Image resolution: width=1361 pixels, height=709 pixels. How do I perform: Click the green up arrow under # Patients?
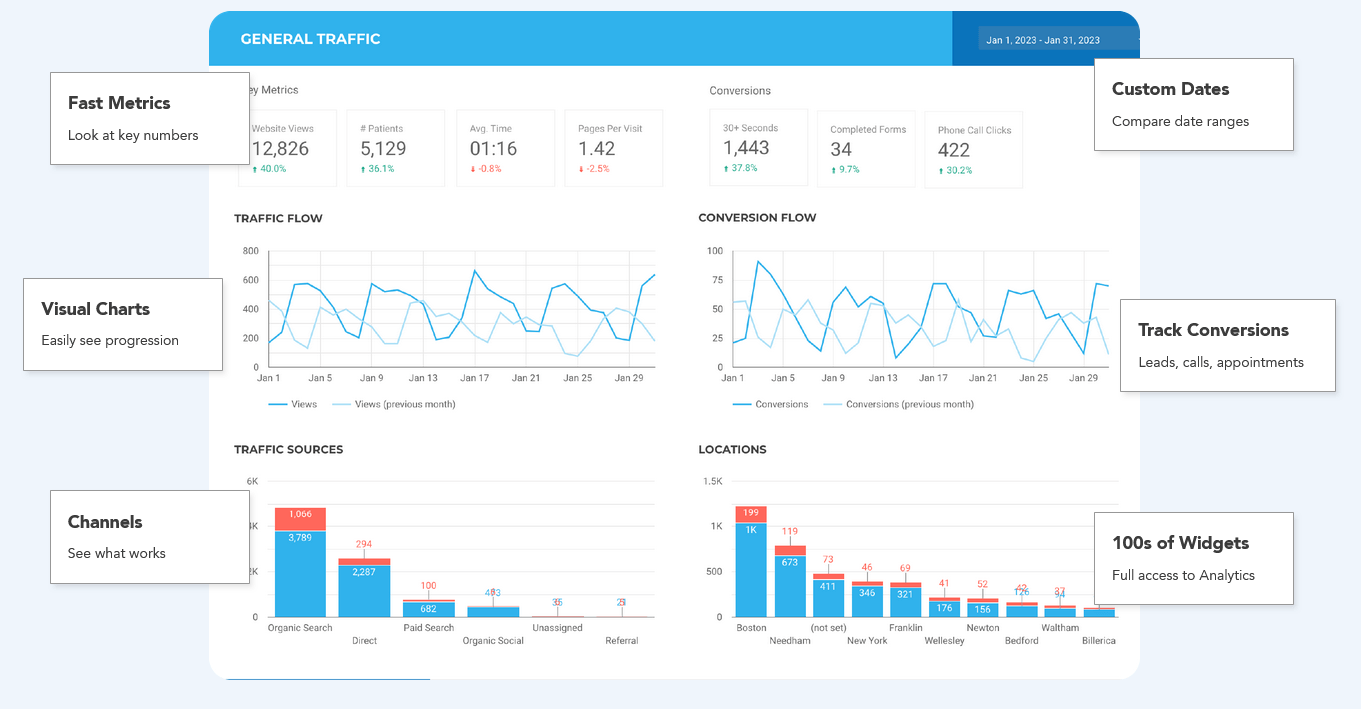tap(364, 169)
